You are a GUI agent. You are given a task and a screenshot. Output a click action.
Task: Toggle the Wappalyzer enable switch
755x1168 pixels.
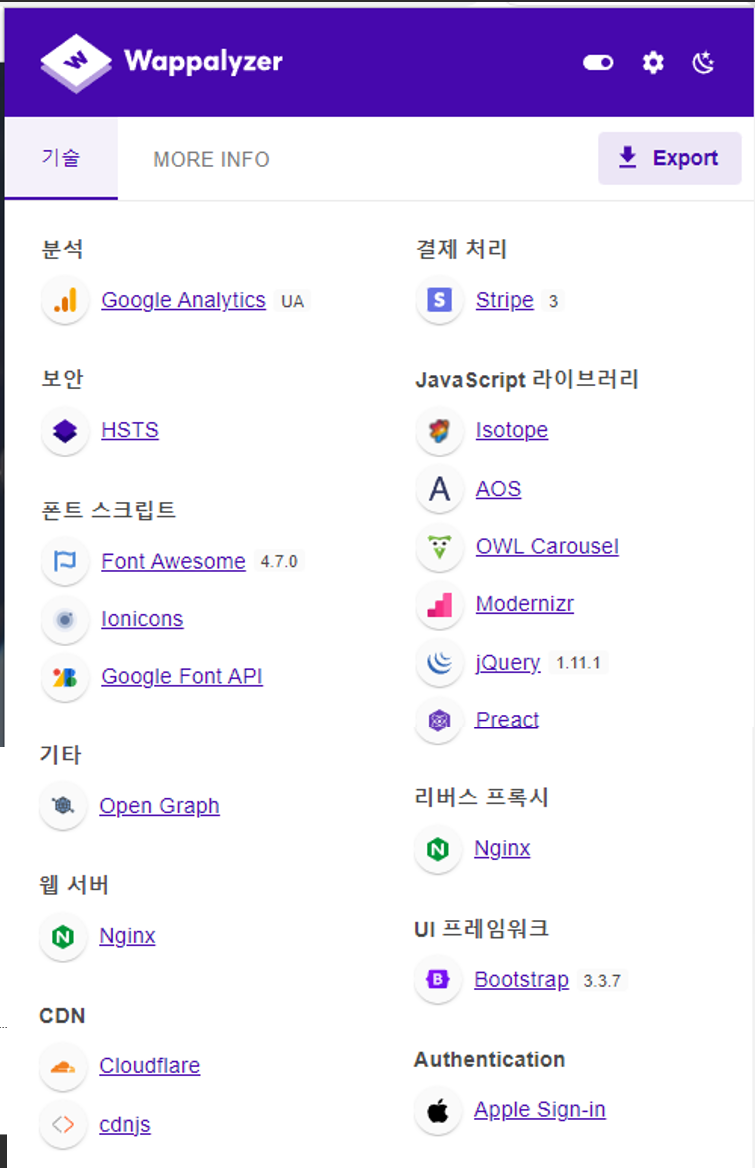(598, 63)
